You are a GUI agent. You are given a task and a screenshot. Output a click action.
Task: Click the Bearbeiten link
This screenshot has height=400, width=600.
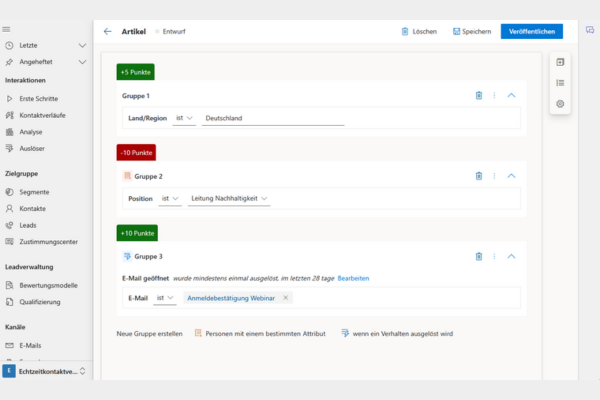tap(353, 278)
